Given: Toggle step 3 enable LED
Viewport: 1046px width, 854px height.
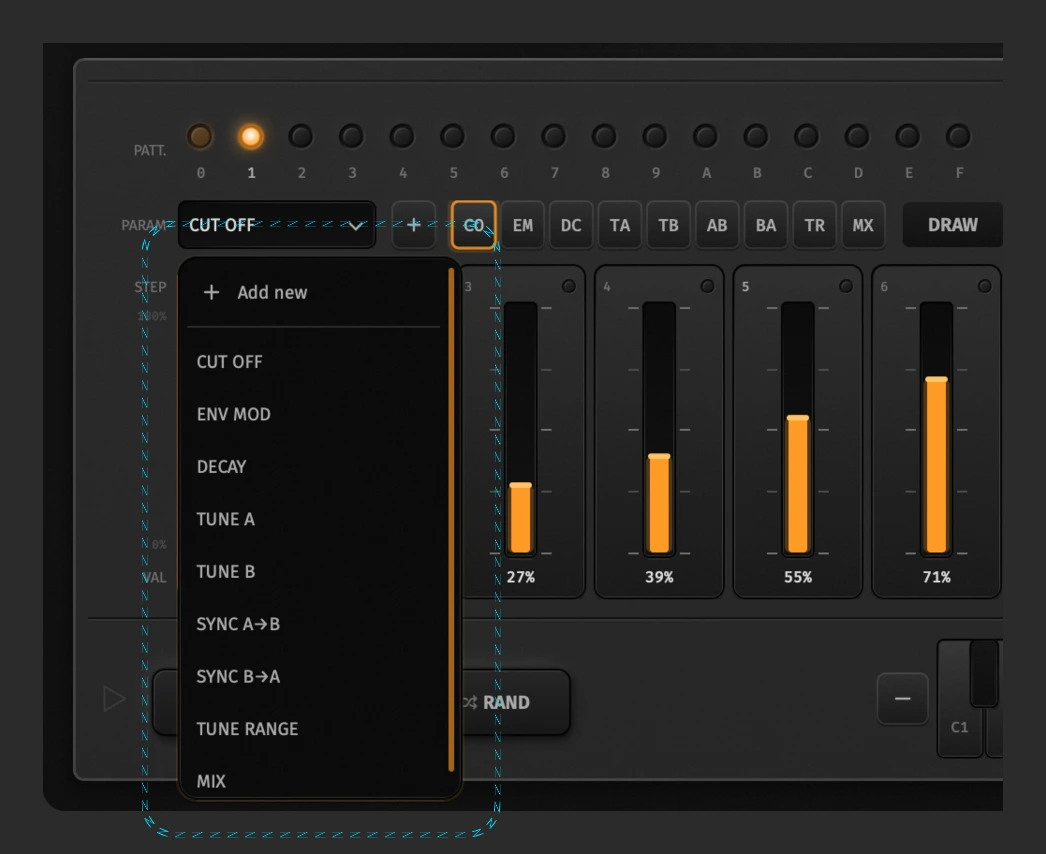Looking at the screenshot, I should 569,286.
